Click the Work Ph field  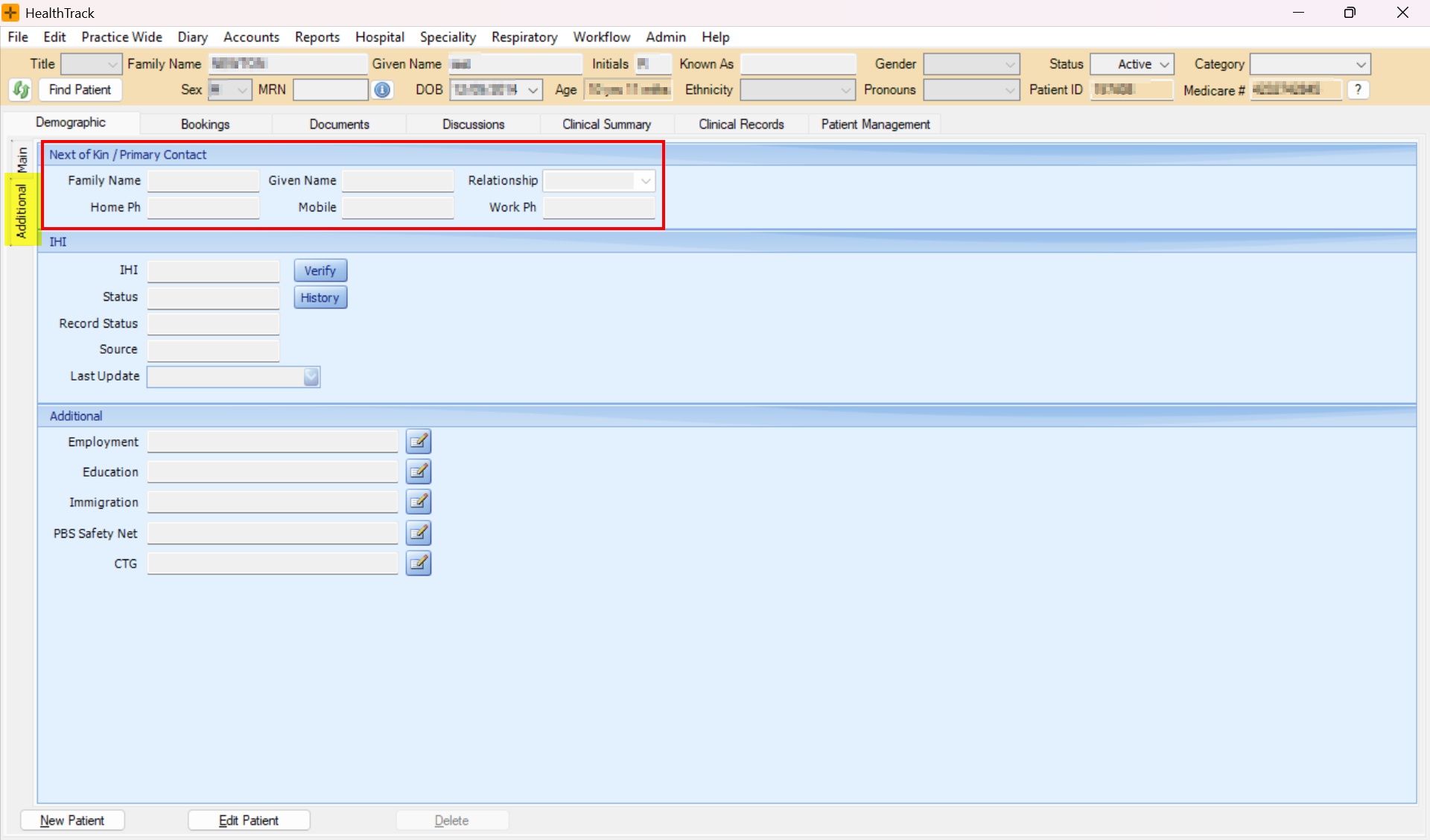point(599,208)
